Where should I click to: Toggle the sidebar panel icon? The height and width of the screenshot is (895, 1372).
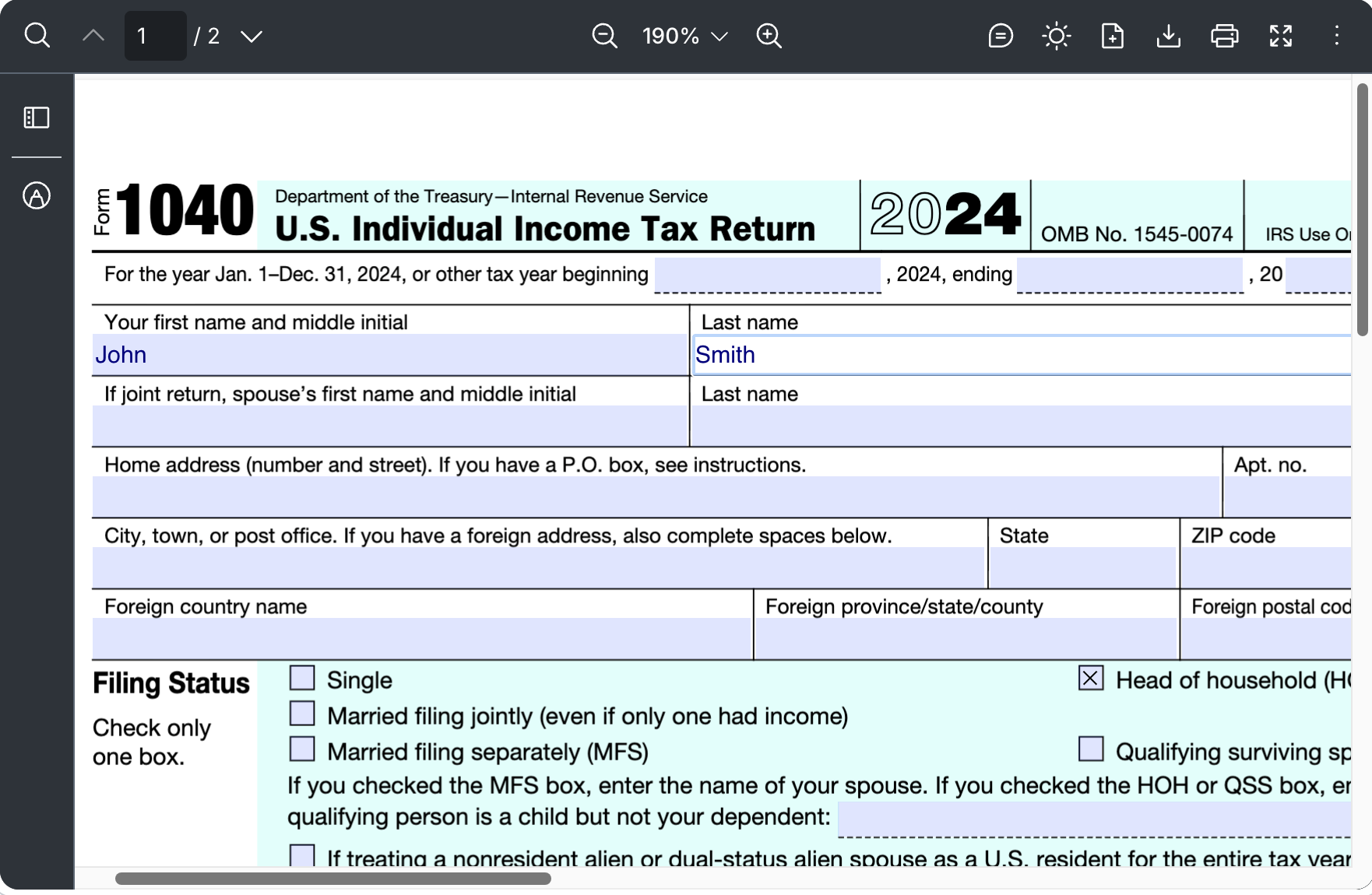point(37,118)
